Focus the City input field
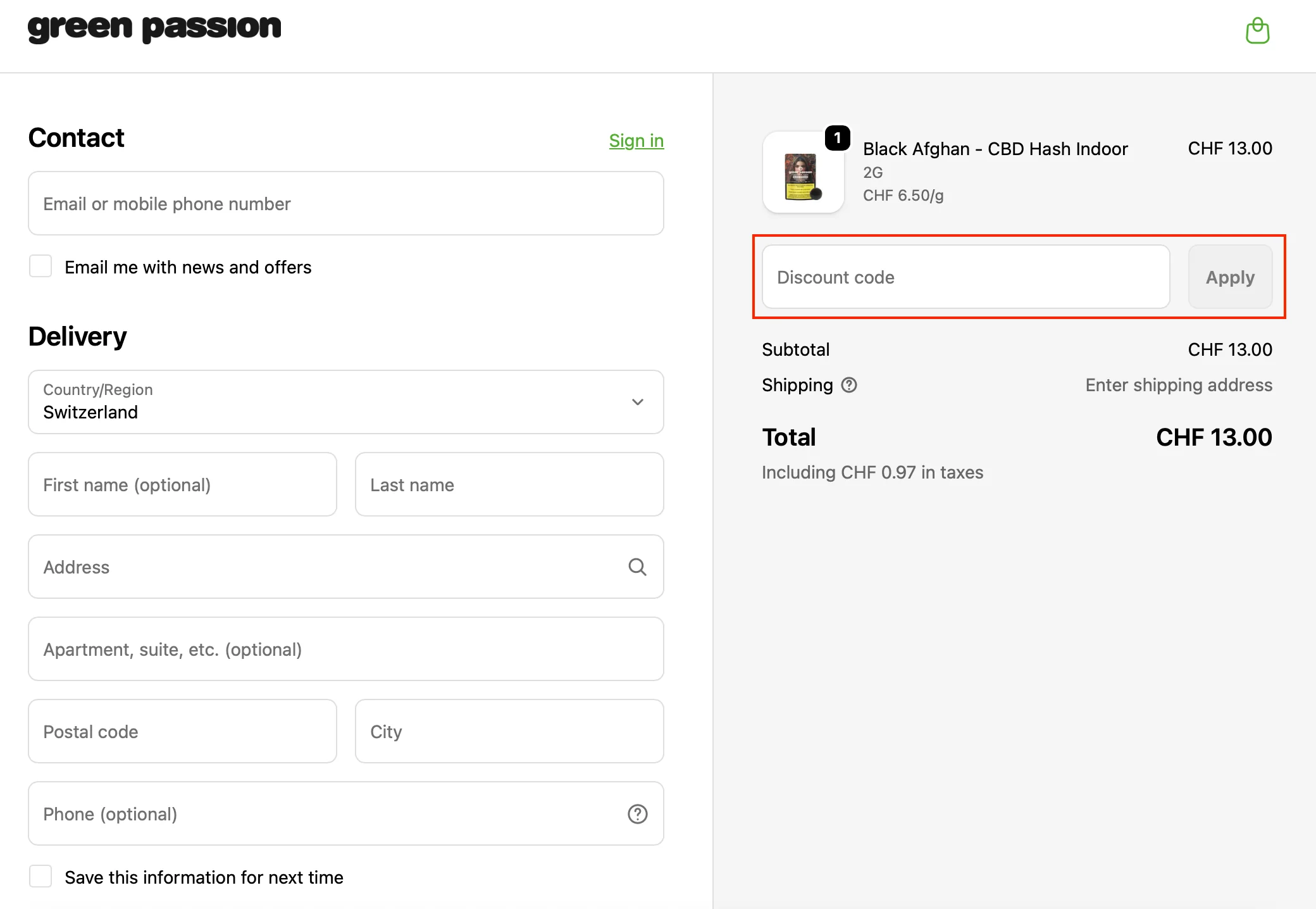 point(509,732)
